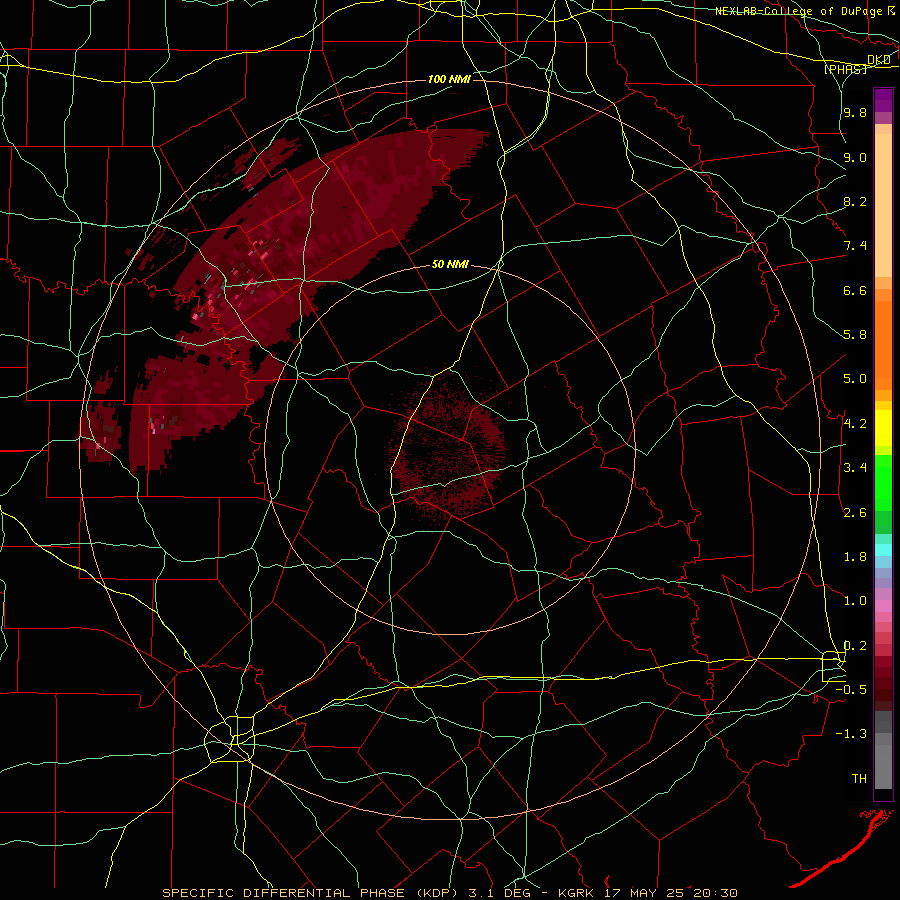Click the 2.6 scale label
900x900 pixels.
pos(855,513)
